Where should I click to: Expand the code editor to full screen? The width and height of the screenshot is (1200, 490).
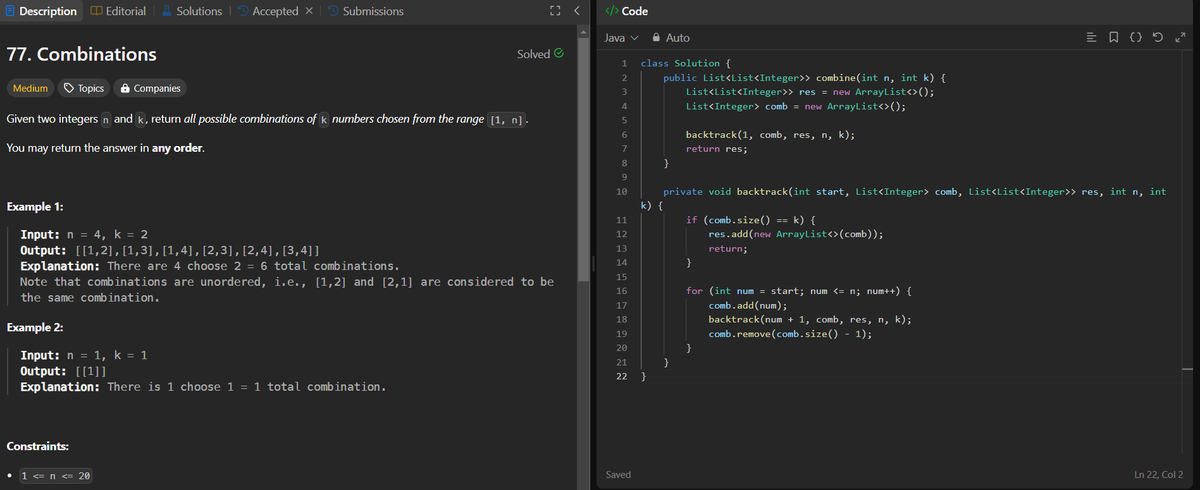click(x=1180, y=38)
